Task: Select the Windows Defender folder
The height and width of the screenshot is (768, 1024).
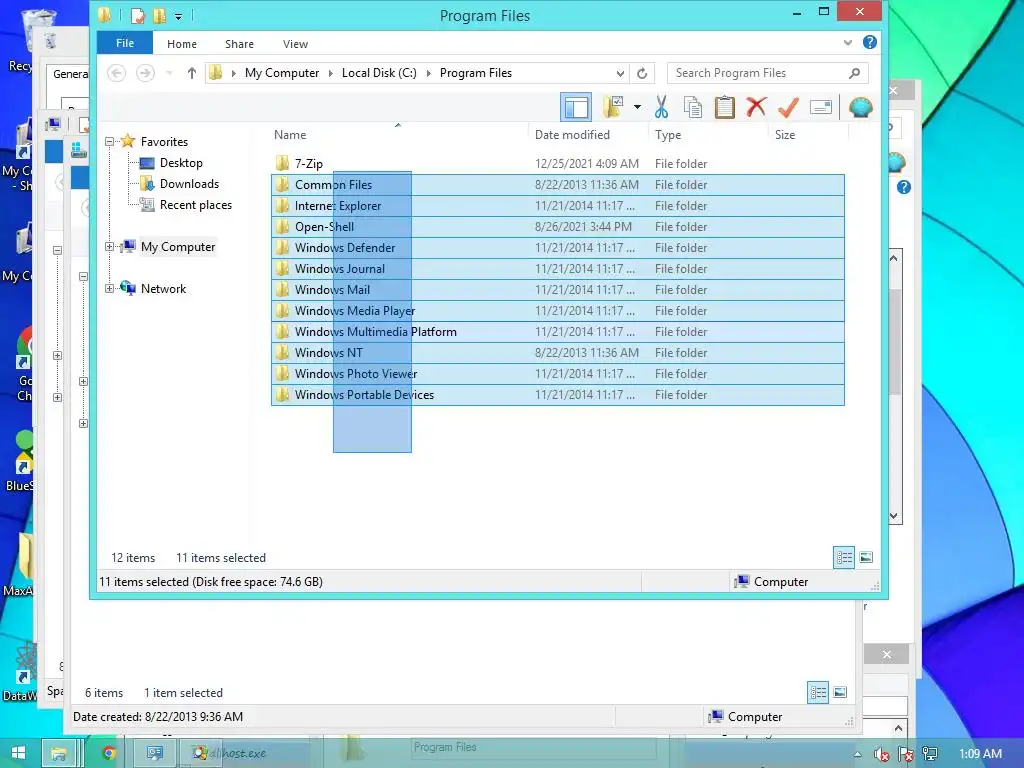Action: point(558,248)
